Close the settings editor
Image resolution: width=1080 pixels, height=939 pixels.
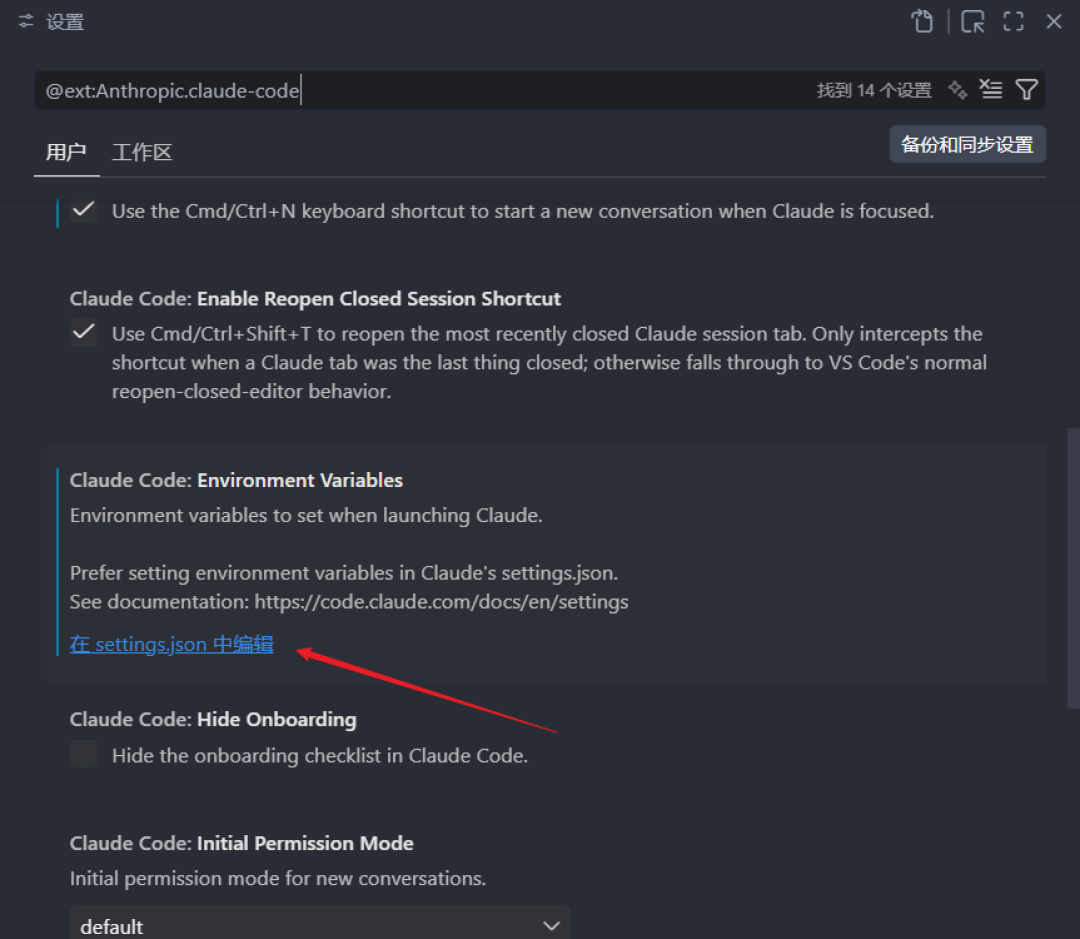[1054, 21]
